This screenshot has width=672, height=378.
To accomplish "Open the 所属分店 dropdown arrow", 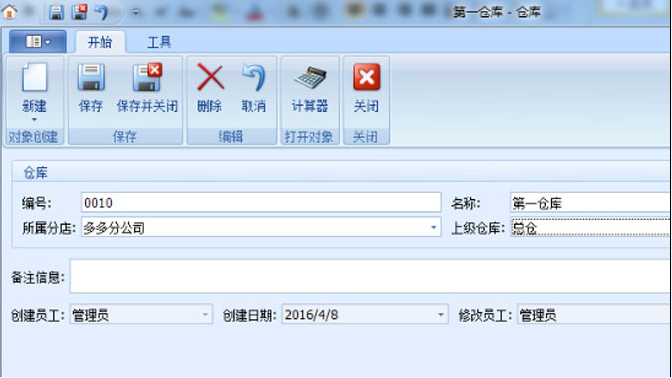I will pos(433,228).
